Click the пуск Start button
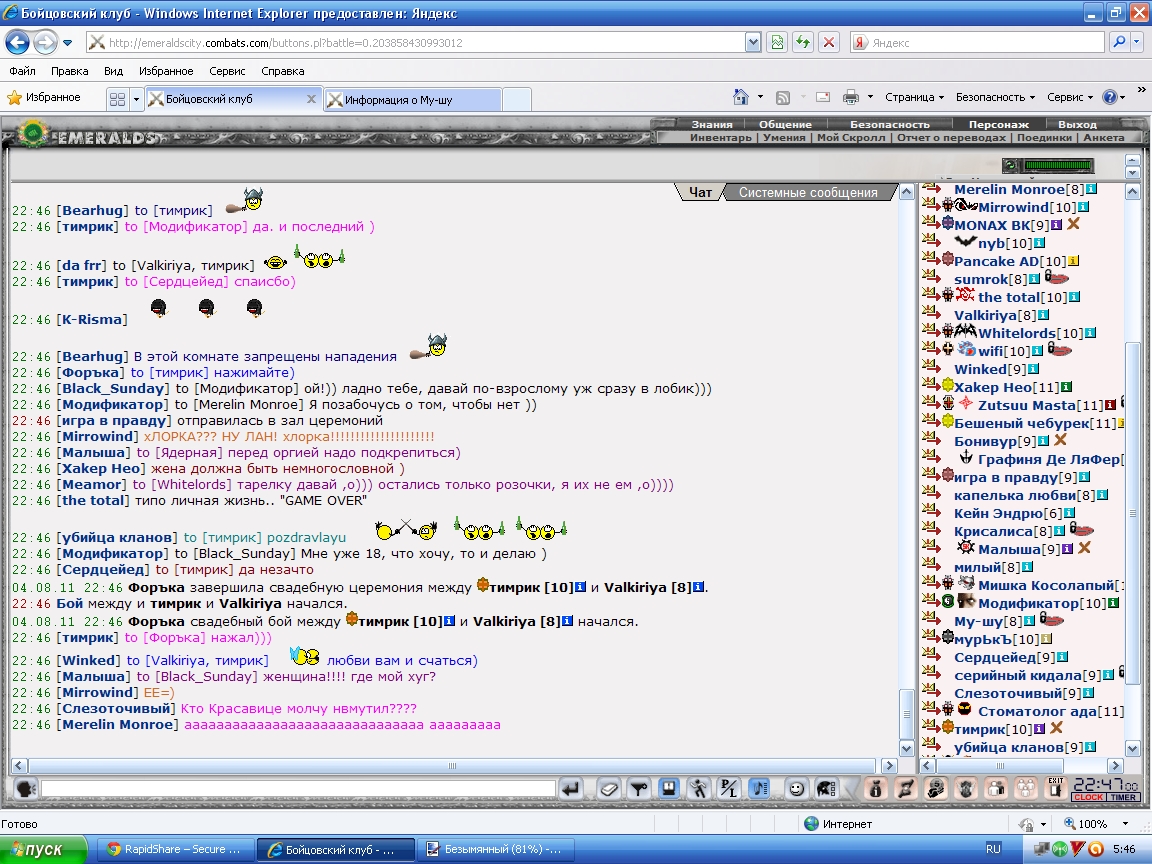This screenshot has width=1152, height=864. pos(43,849)
